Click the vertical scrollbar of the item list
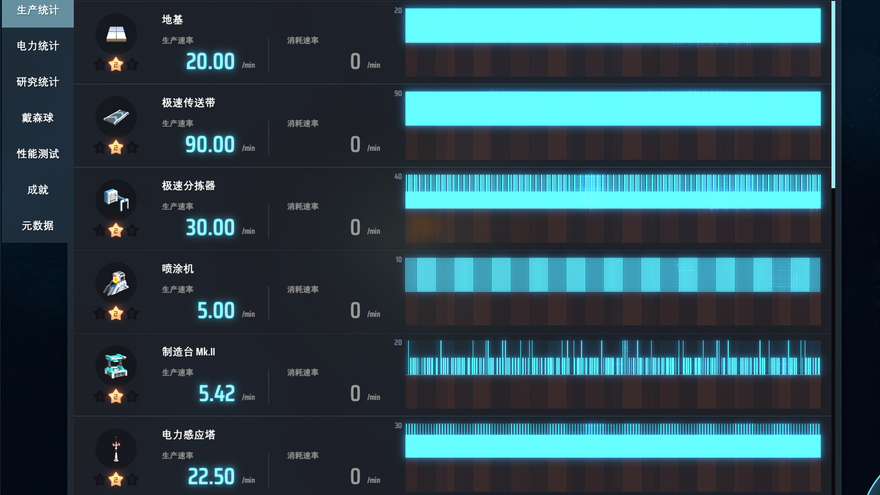 833,90
